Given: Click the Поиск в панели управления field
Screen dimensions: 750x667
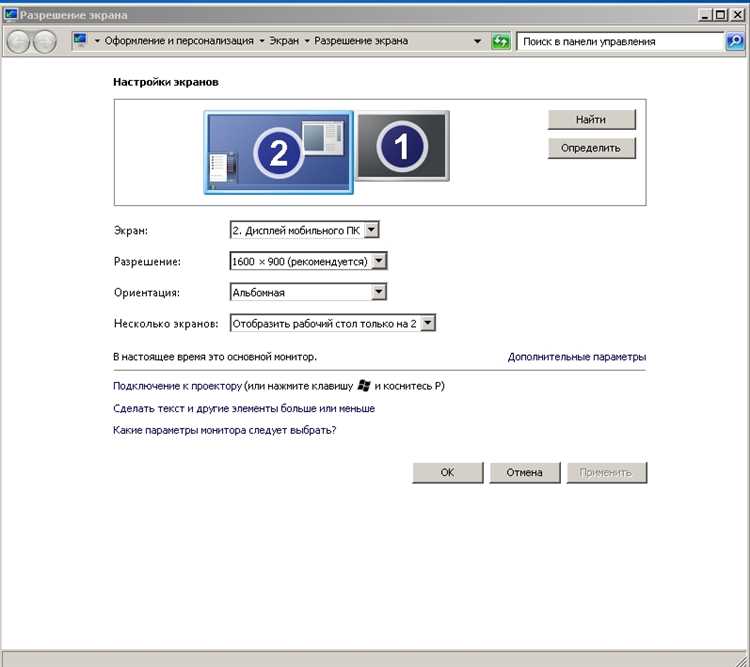Looking at the screenshot, I should pyautogui.click(x=620, y=42).
